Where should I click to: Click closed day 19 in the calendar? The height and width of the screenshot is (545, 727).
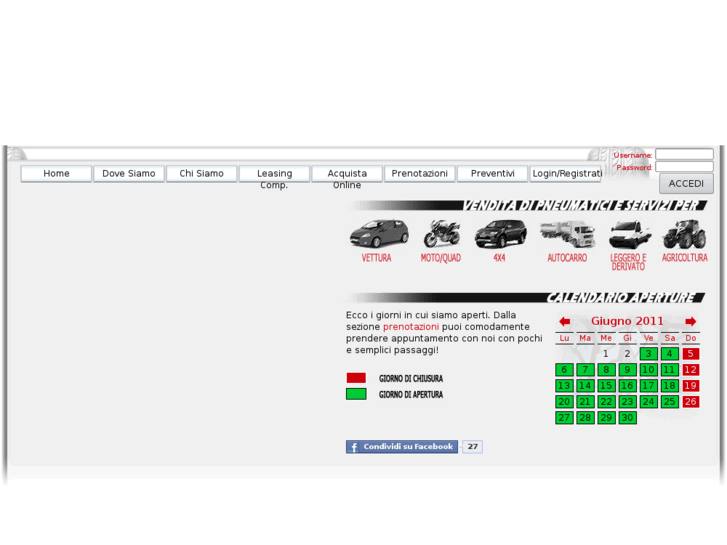tap(690, 385)
